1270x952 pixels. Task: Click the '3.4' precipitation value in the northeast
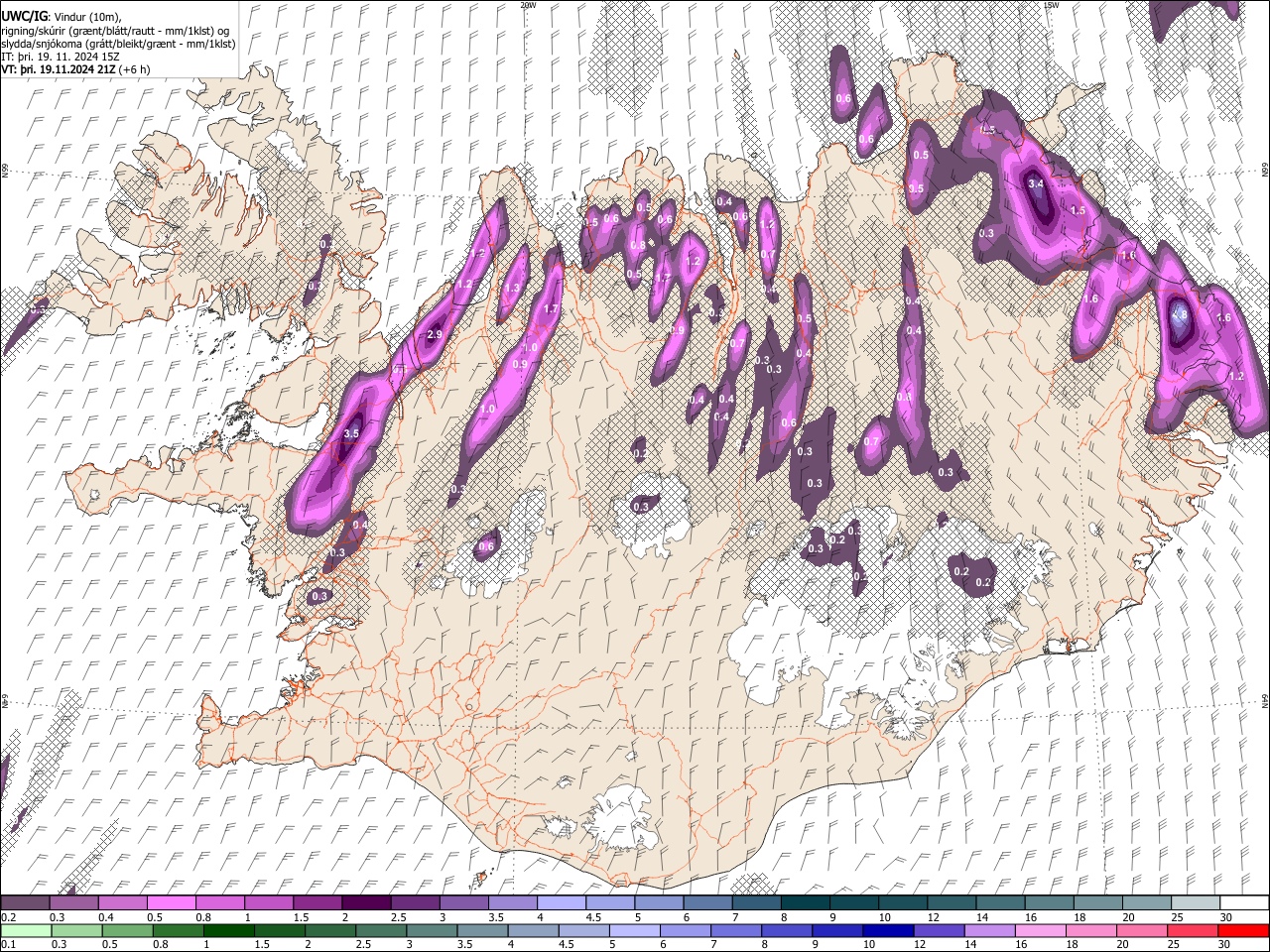click(1036, 184)
